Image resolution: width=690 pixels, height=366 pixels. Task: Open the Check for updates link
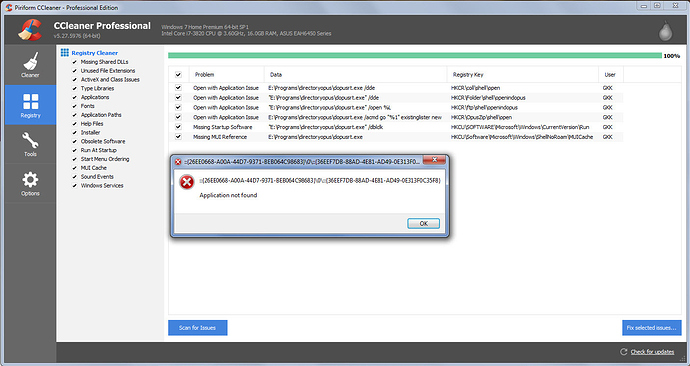[x=652, y=351]
